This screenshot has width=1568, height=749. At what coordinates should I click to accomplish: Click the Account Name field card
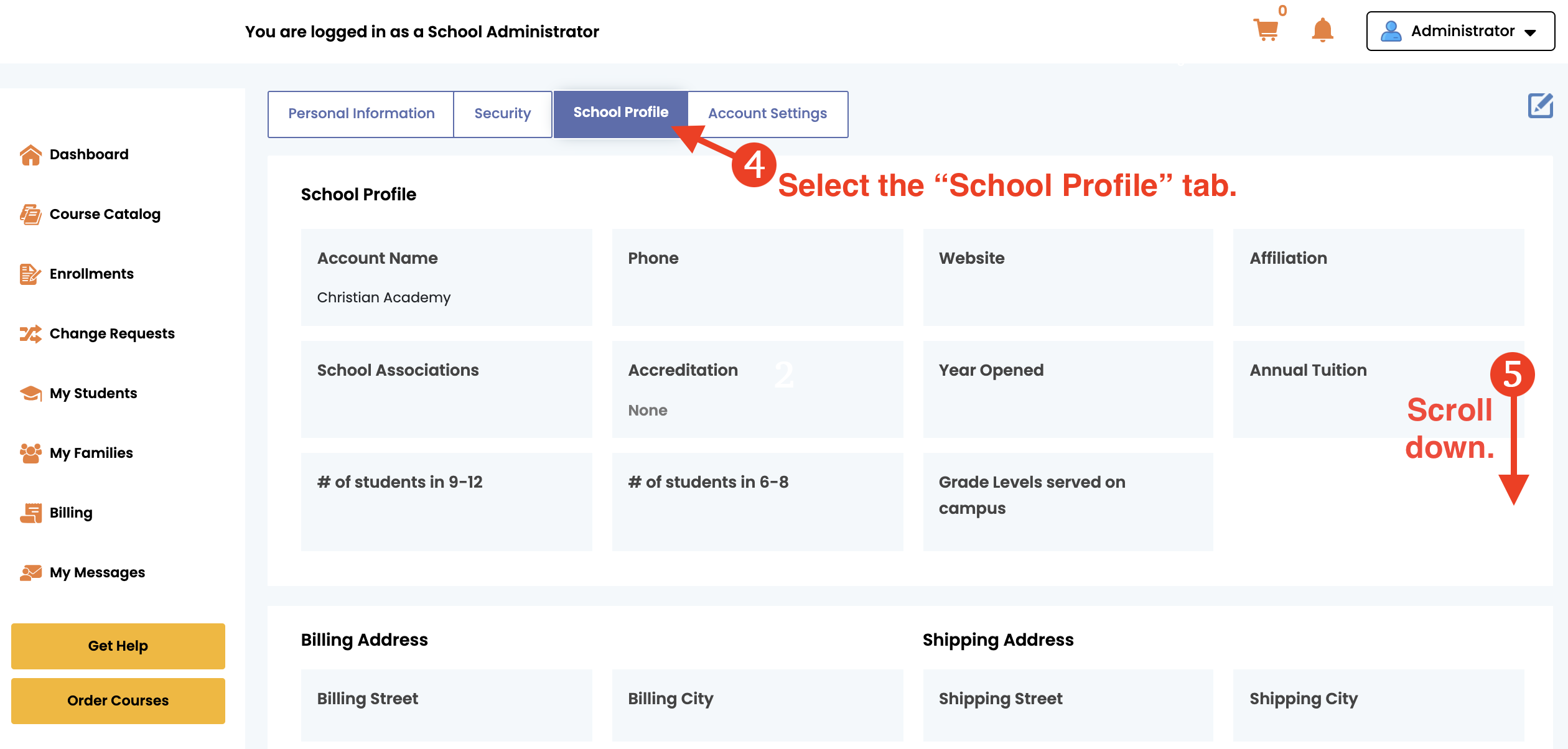pos(446,277)
